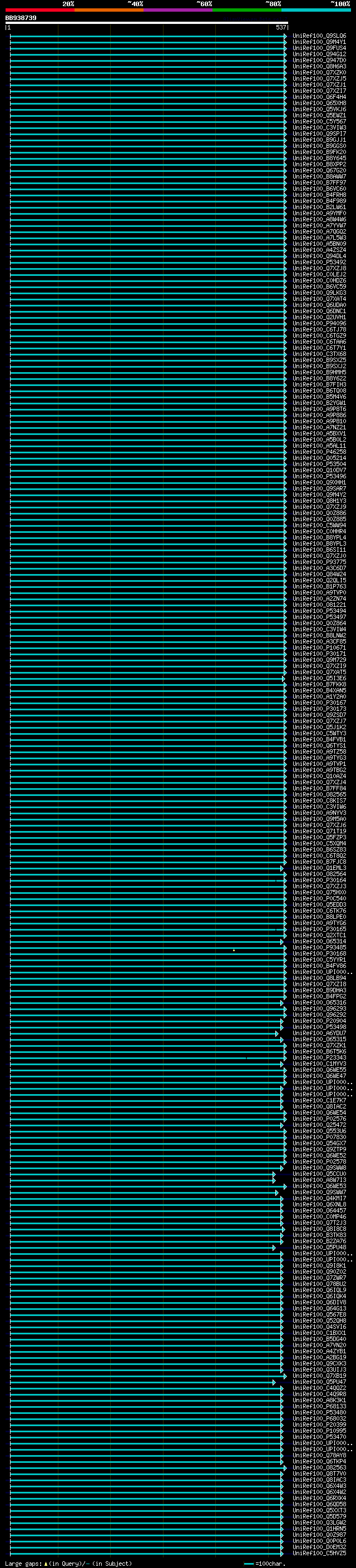The height and width of the screenshot is (1568, 356).
Task: Open the hit UniRef100_Q75HX0
Action: pyautogui.click(x=319, y=892)
